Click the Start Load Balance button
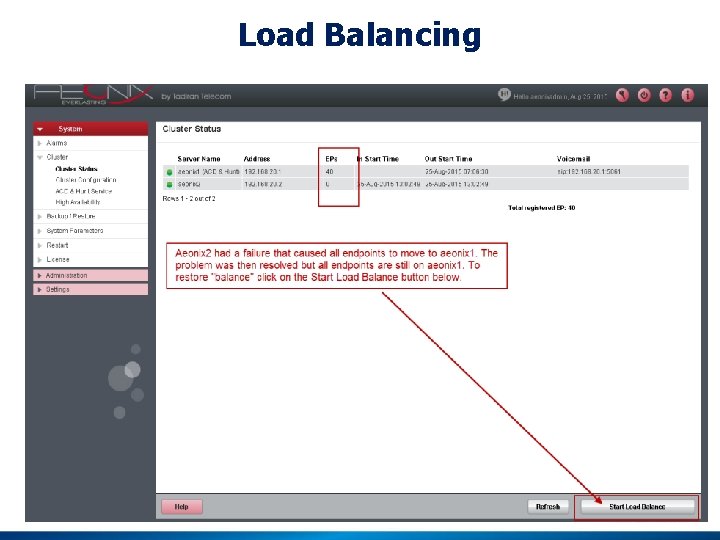Image resolution: width=720 pixels, height=540 pixels. click(x=637, y=506)
